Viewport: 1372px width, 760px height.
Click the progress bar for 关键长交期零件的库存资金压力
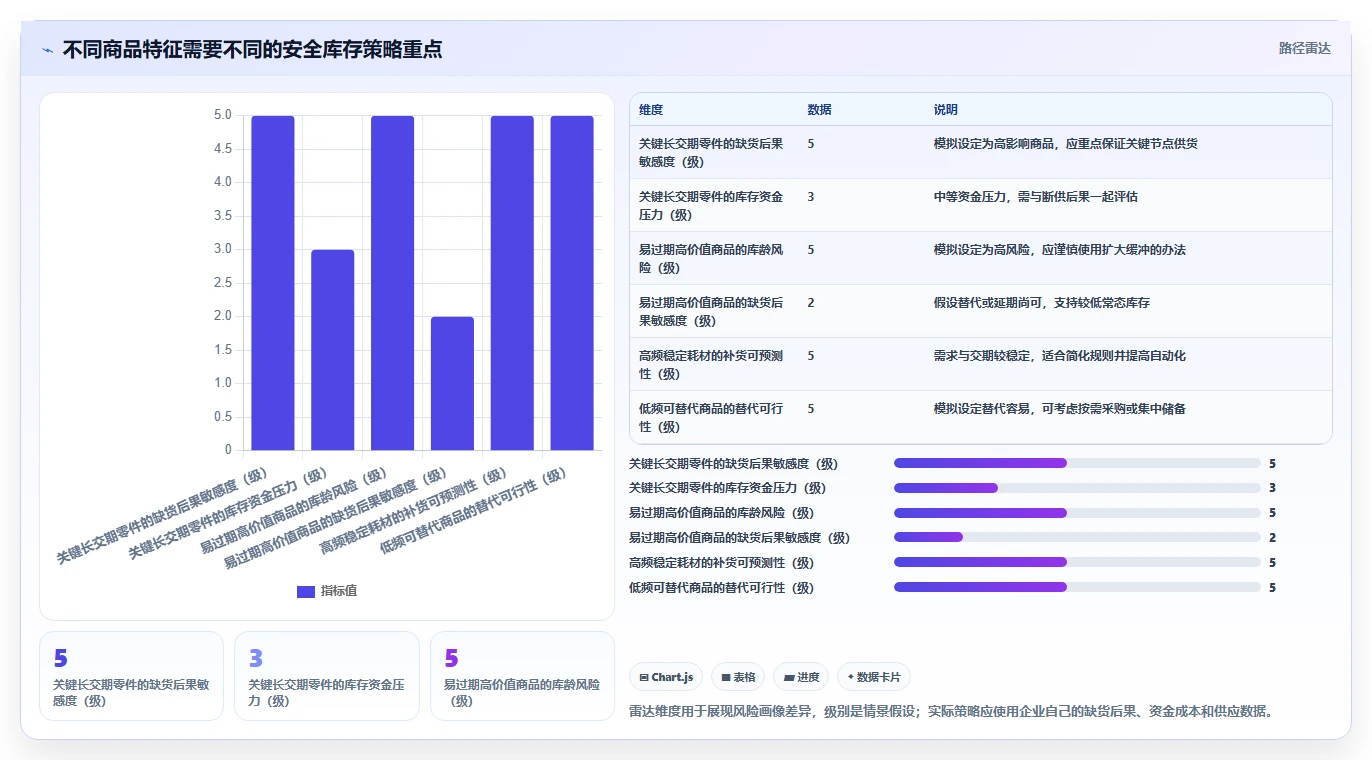pyautogui.click(x=1077, y=488)
